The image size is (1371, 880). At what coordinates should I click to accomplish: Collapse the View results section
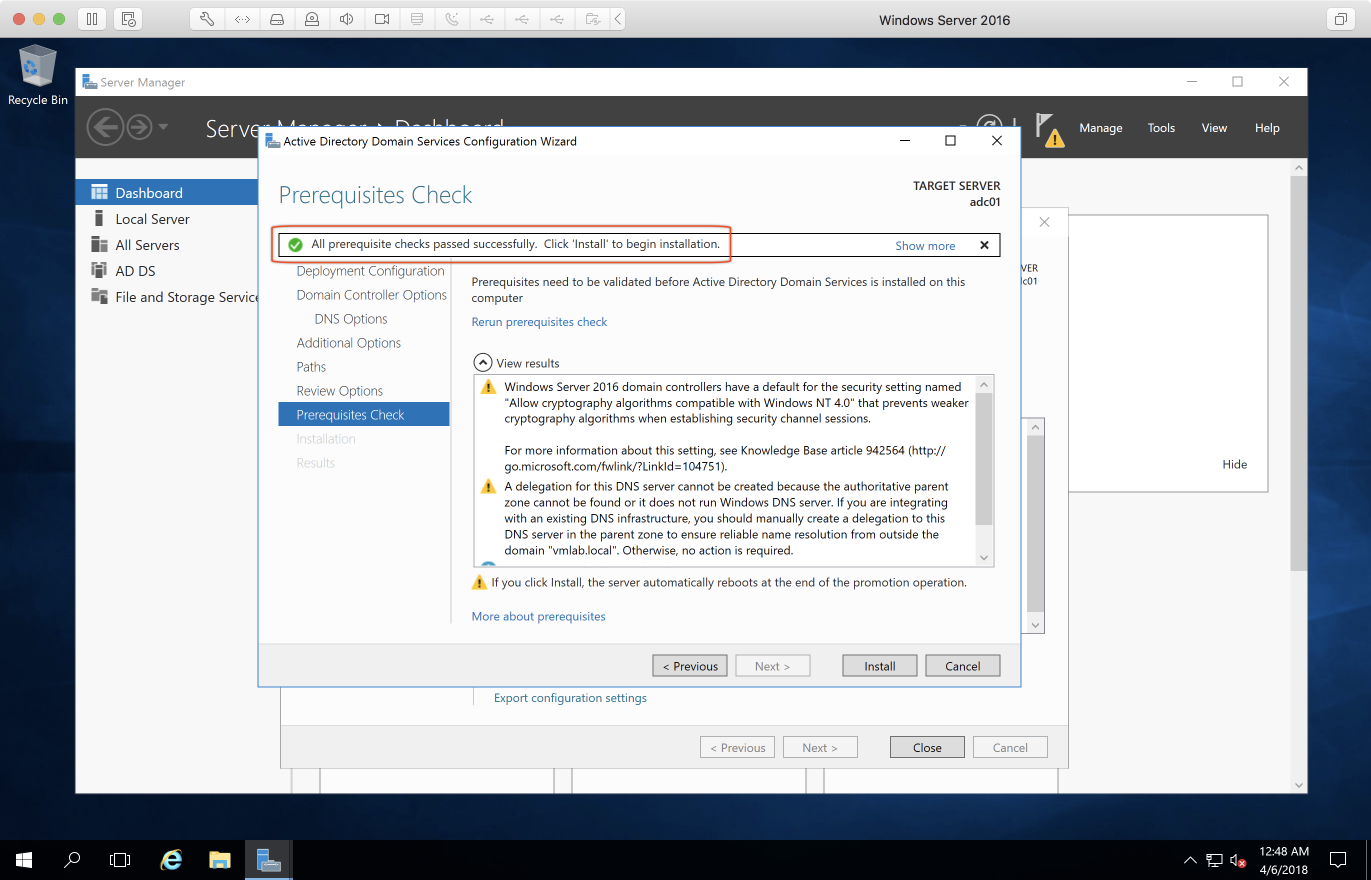point(482,363)
